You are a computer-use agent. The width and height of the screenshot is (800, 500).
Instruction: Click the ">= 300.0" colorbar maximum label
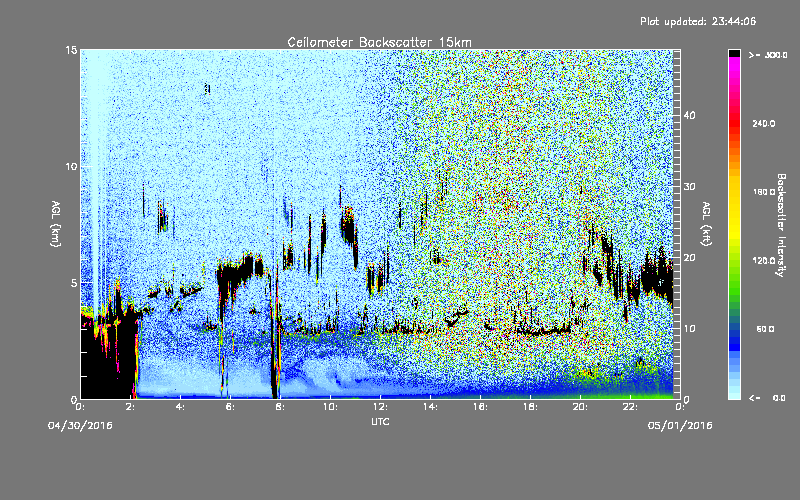pos(768,55)
